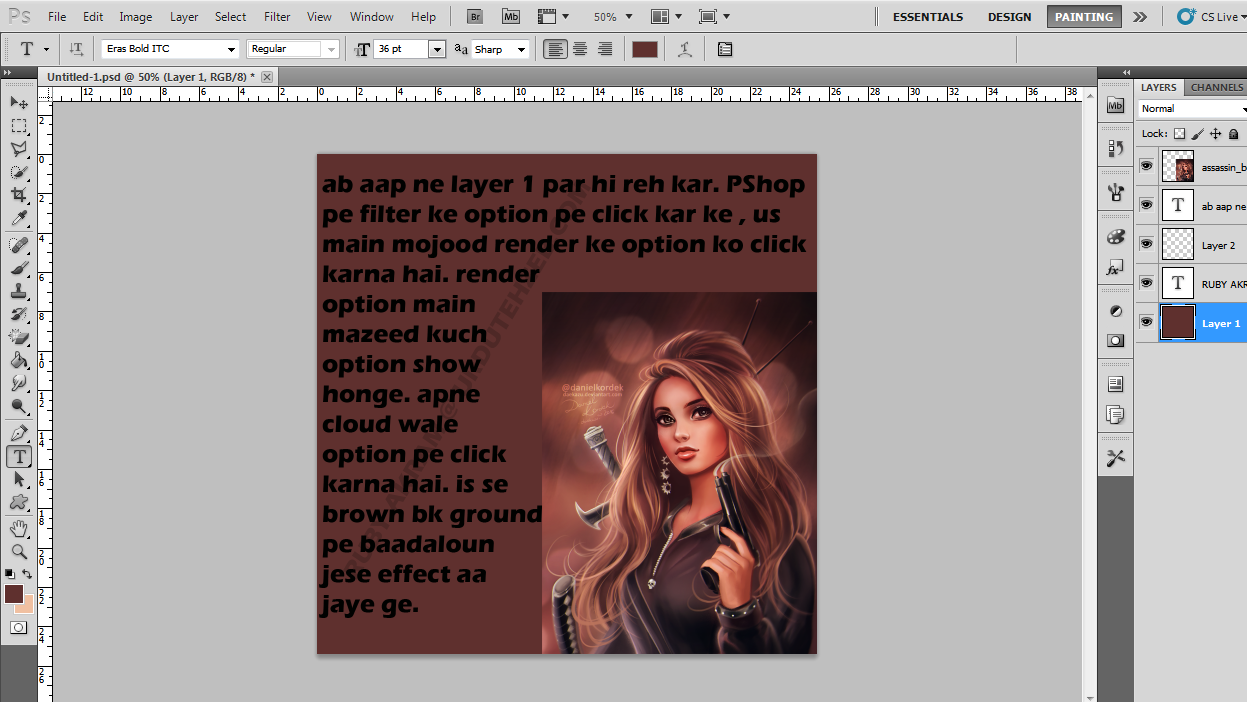Select the Brush tool
1247x702 pixels.
[x=19, y=268]
